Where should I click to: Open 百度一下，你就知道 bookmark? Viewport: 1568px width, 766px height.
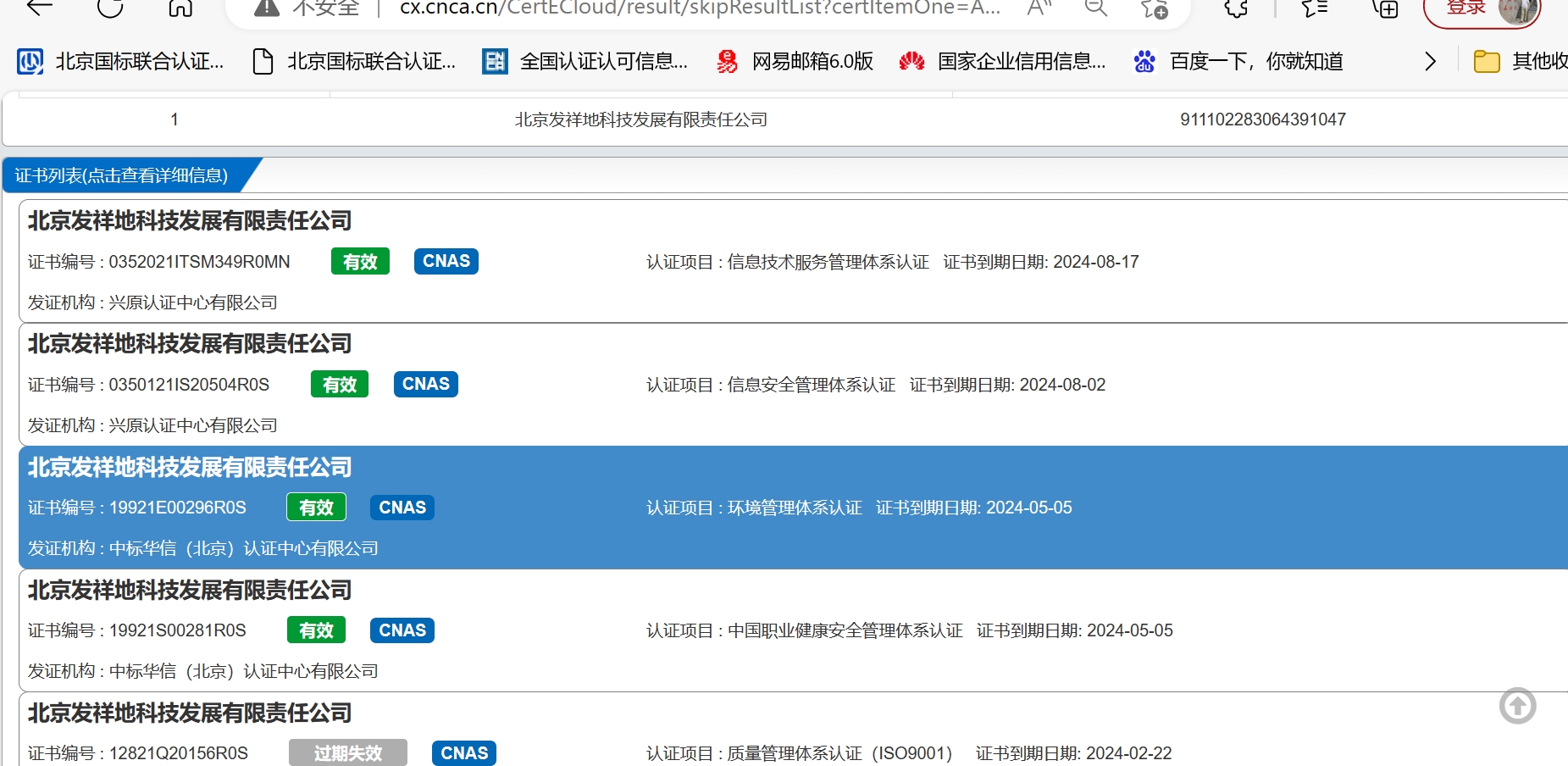coord(1238,61)
